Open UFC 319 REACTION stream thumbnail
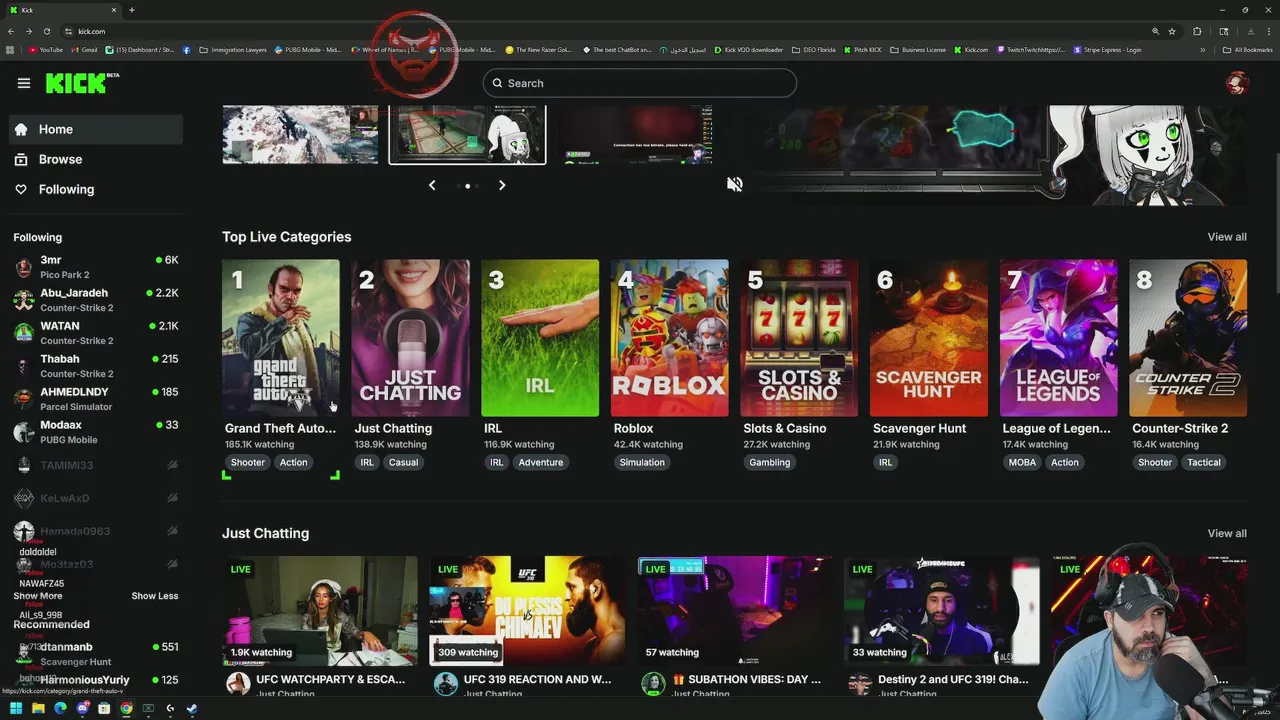This screenshot has width=1280, height=720. point(527,611)
